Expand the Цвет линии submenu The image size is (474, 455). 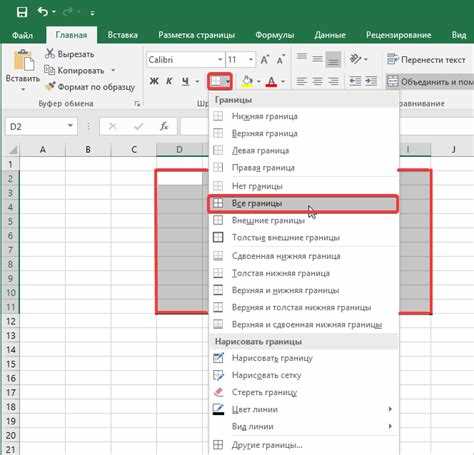coord(303,409)
